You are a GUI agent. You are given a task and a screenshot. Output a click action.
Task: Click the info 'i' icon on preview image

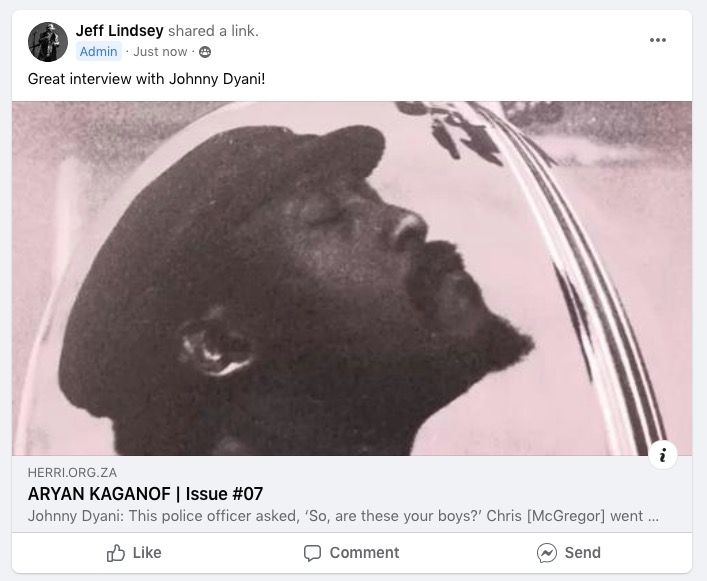[662, 455]
